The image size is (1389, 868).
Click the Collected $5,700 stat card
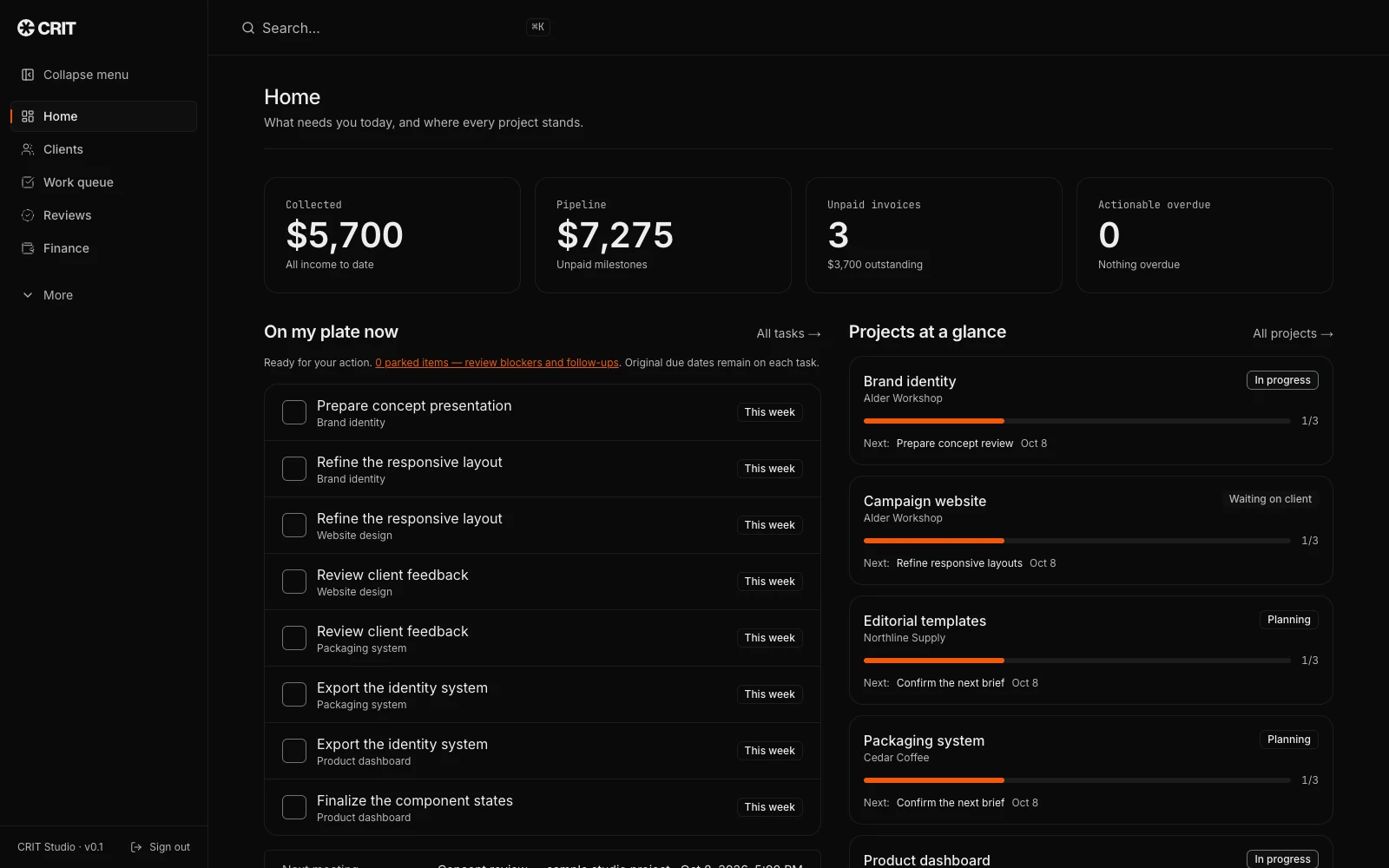392,235
